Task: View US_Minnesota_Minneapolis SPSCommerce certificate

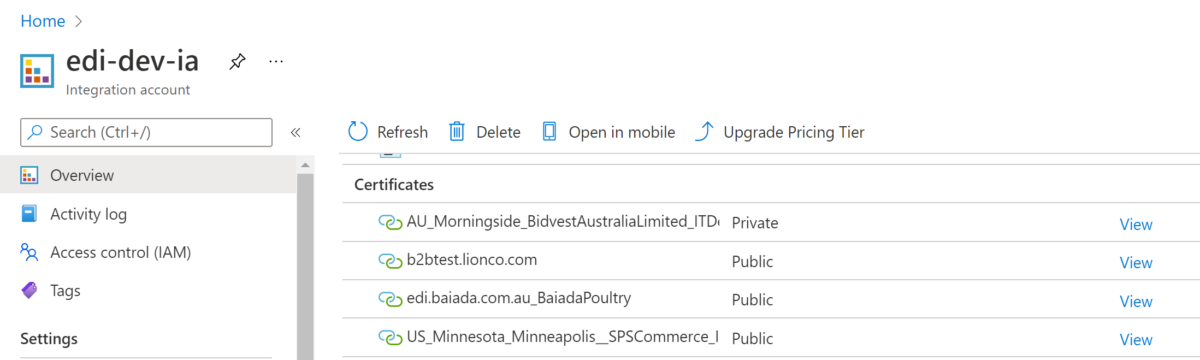Action: tap(1136, 339)
